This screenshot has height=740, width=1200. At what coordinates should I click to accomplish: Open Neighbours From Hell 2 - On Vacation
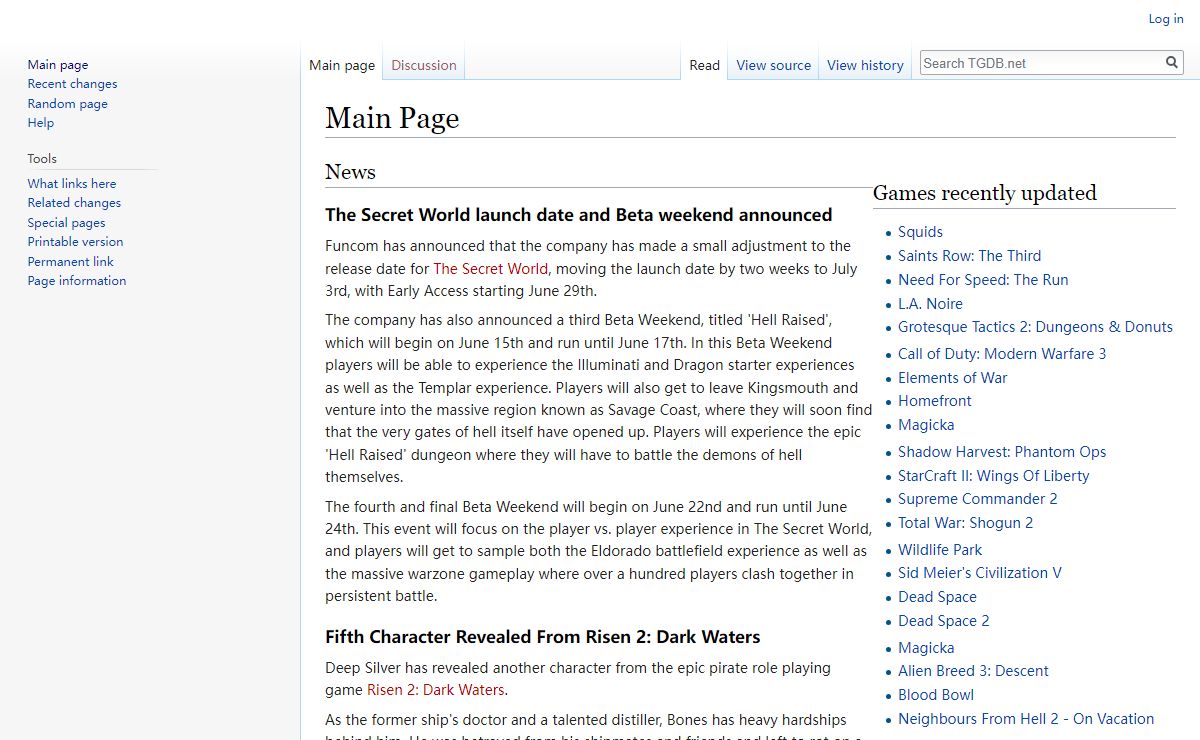[1026, 719]
